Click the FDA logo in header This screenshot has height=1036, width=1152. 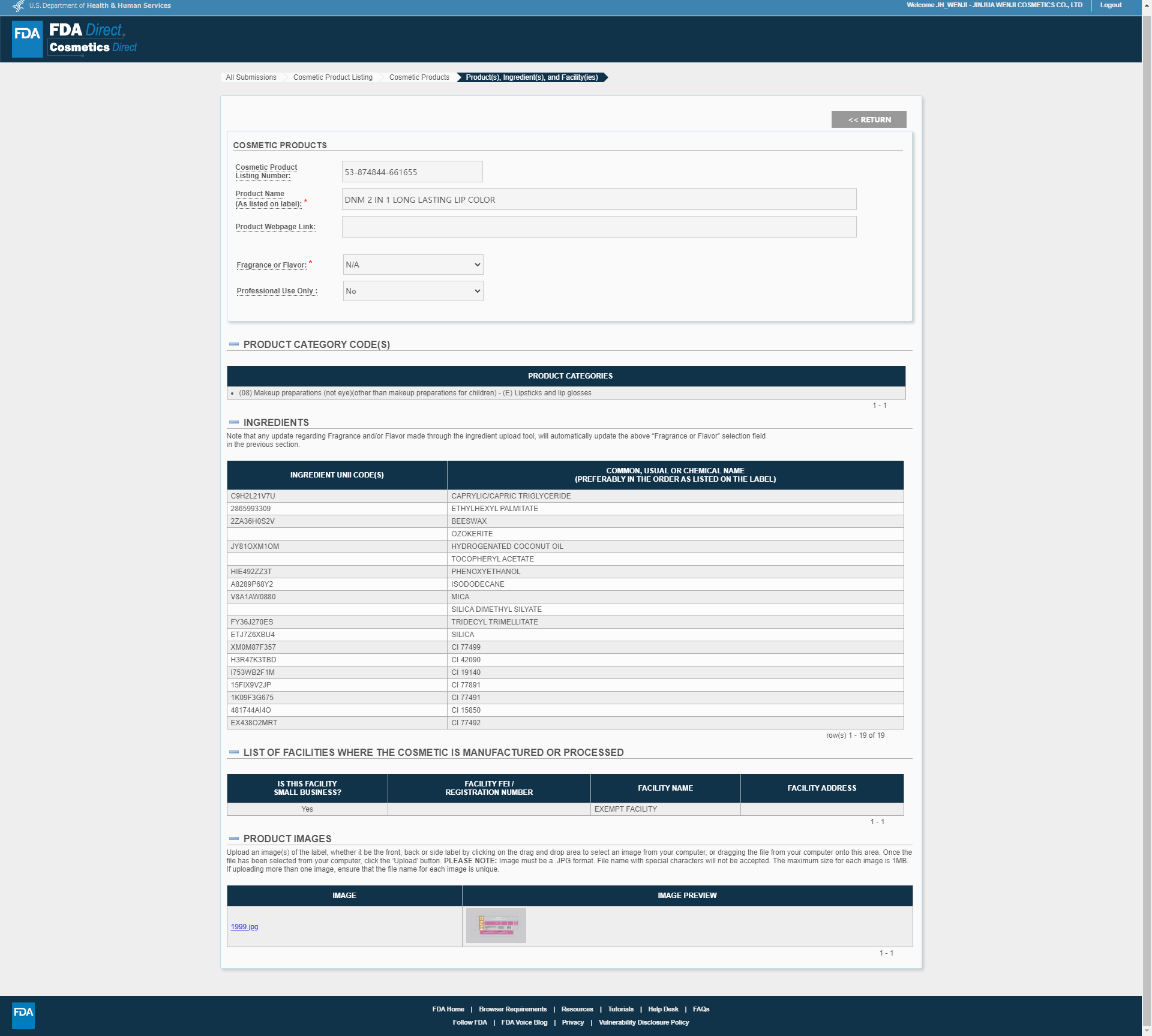point(27,39)
